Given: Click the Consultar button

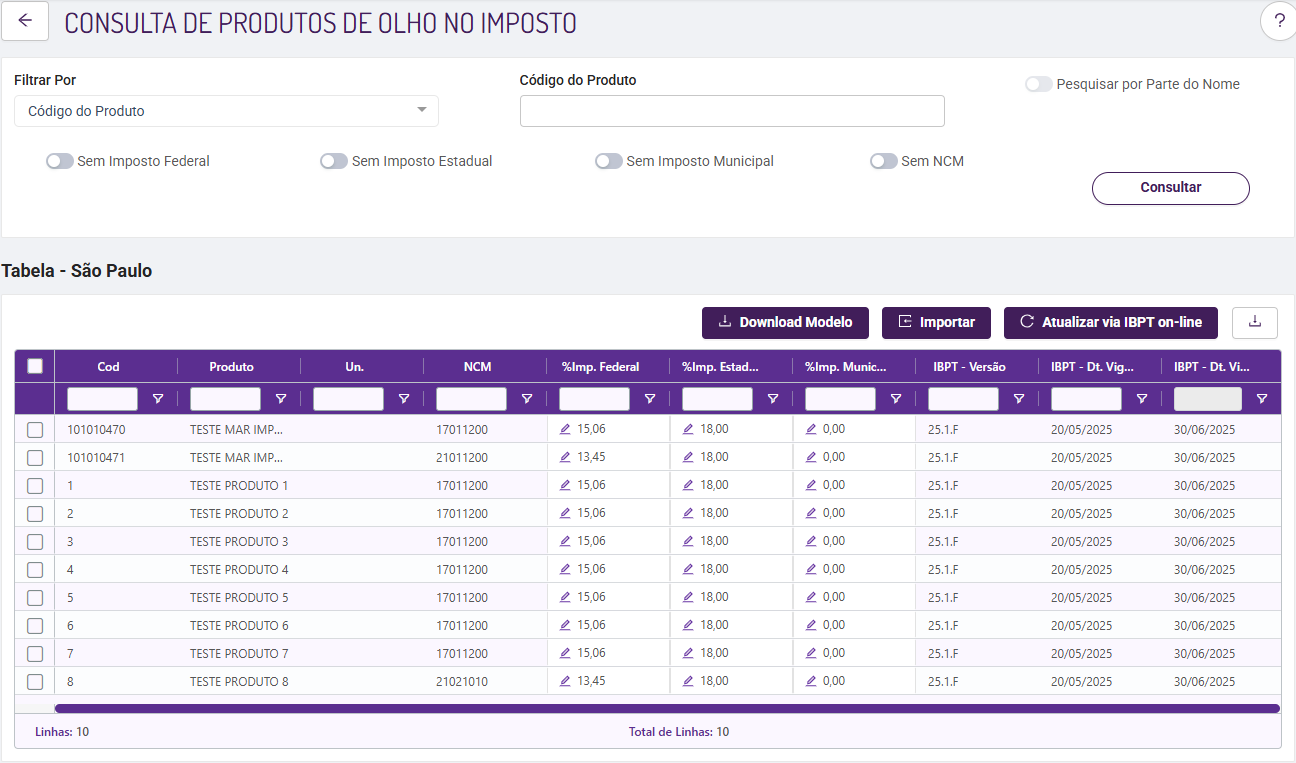Looking at the screenshot, I should (1171, 188).
